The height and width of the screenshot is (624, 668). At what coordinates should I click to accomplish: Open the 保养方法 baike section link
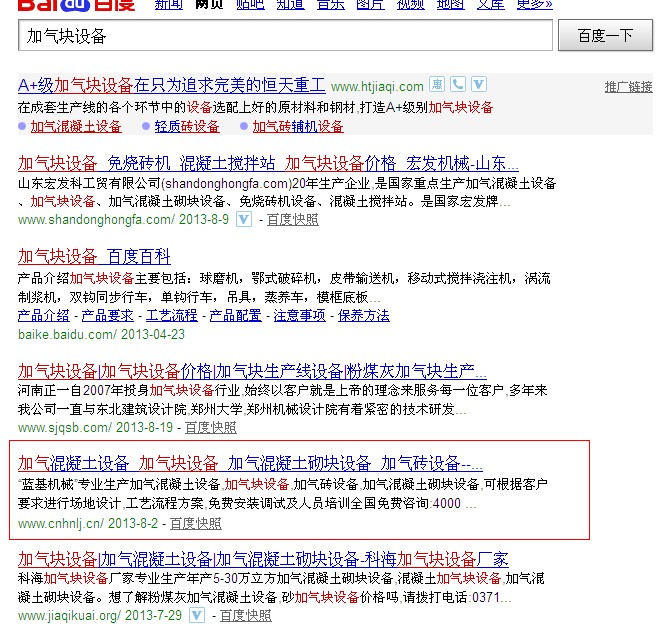364,316
